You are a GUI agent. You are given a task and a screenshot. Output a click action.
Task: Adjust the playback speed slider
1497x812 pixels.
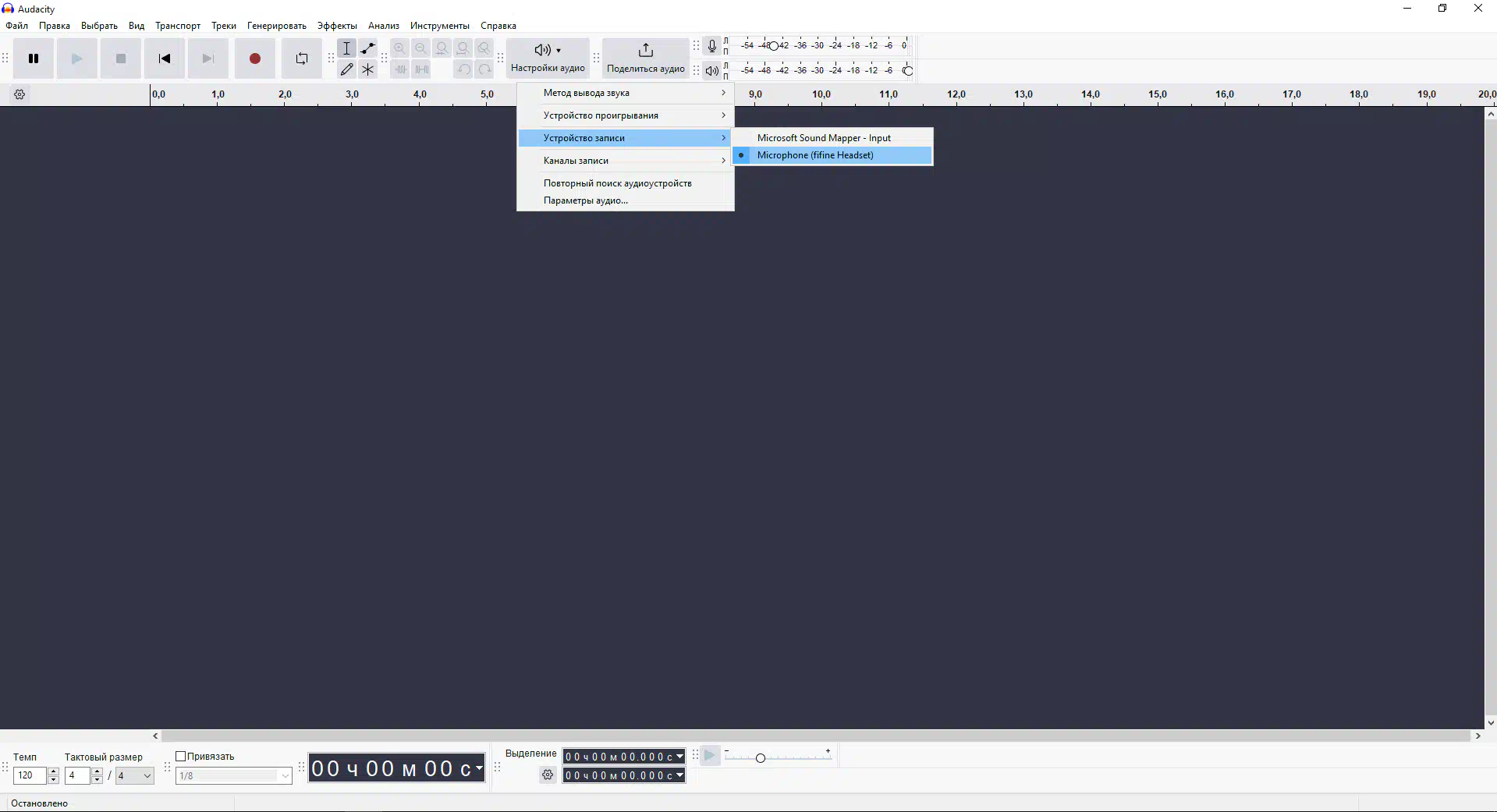761,758
